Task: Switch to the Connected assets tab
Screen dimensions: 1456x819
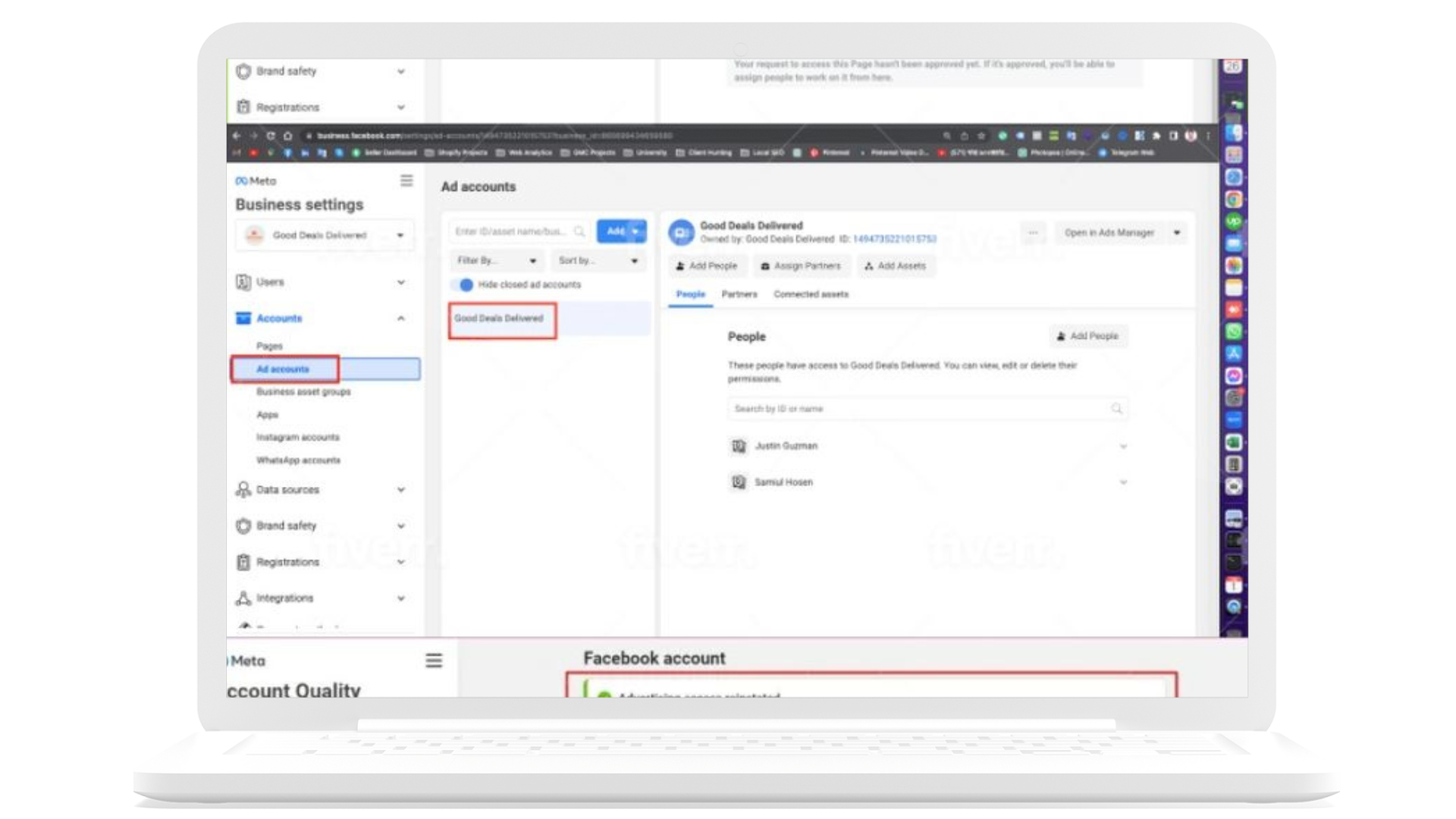Action: coord(811,294)
